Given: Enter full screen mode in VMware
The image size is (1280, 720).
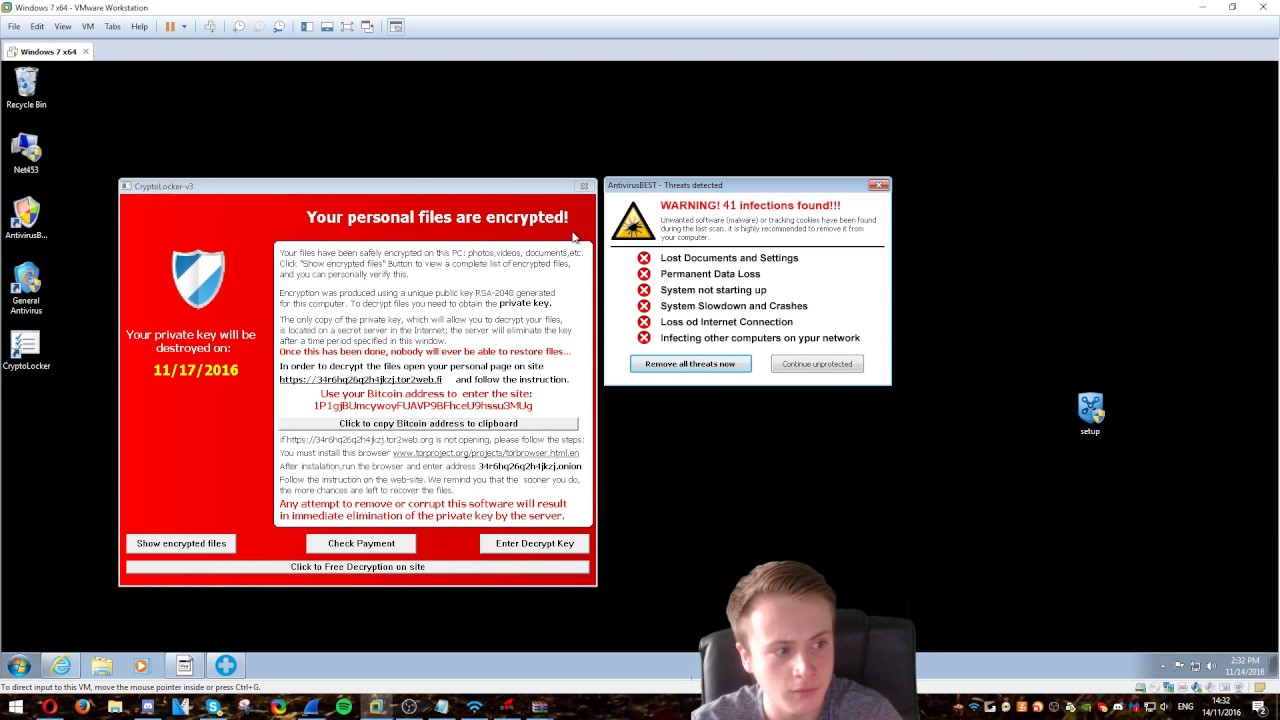Looking at the screenshot, I should [347, 27].
